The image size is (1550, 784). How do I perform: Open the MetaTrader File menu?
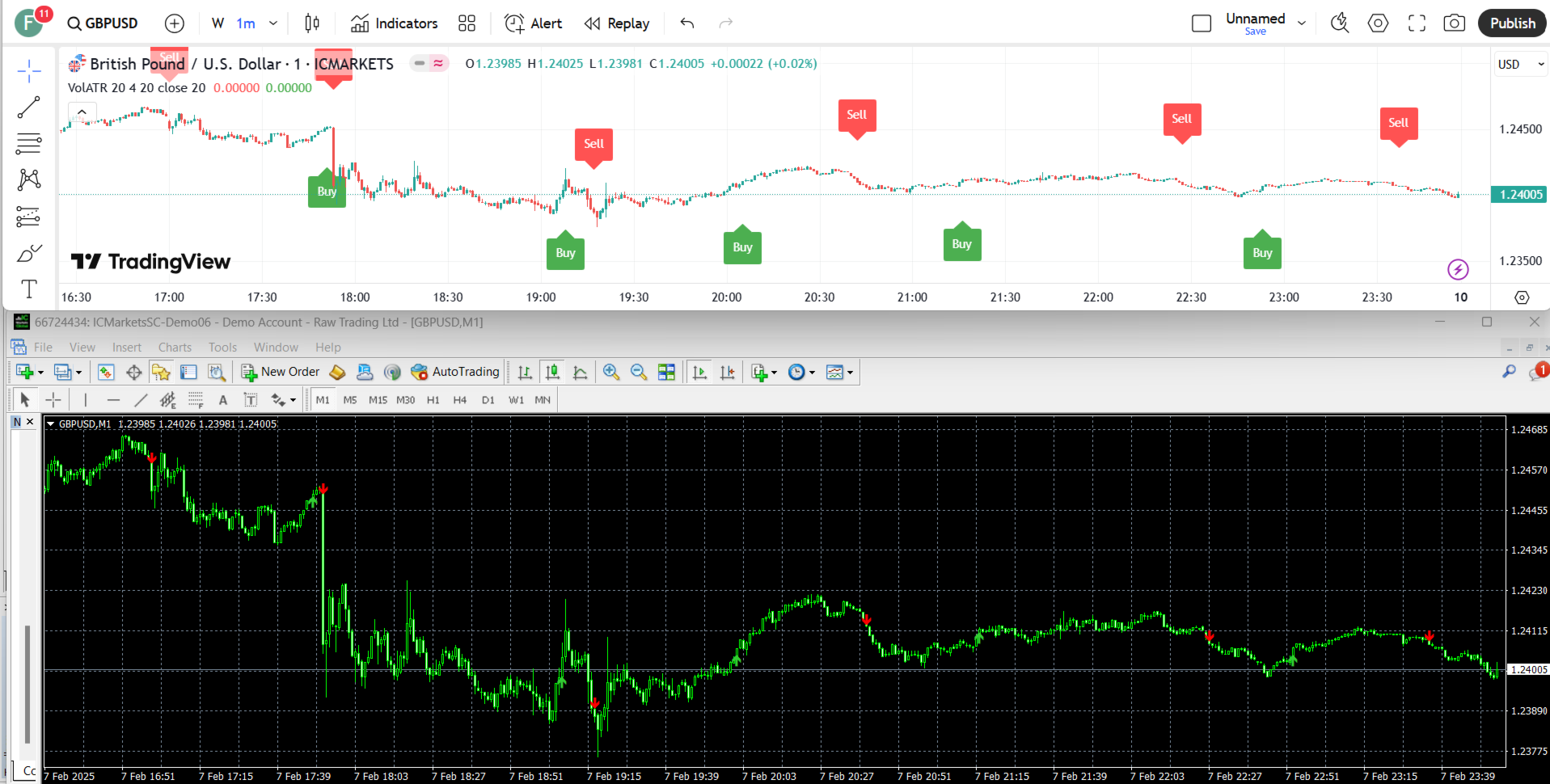tap(43, 348)
